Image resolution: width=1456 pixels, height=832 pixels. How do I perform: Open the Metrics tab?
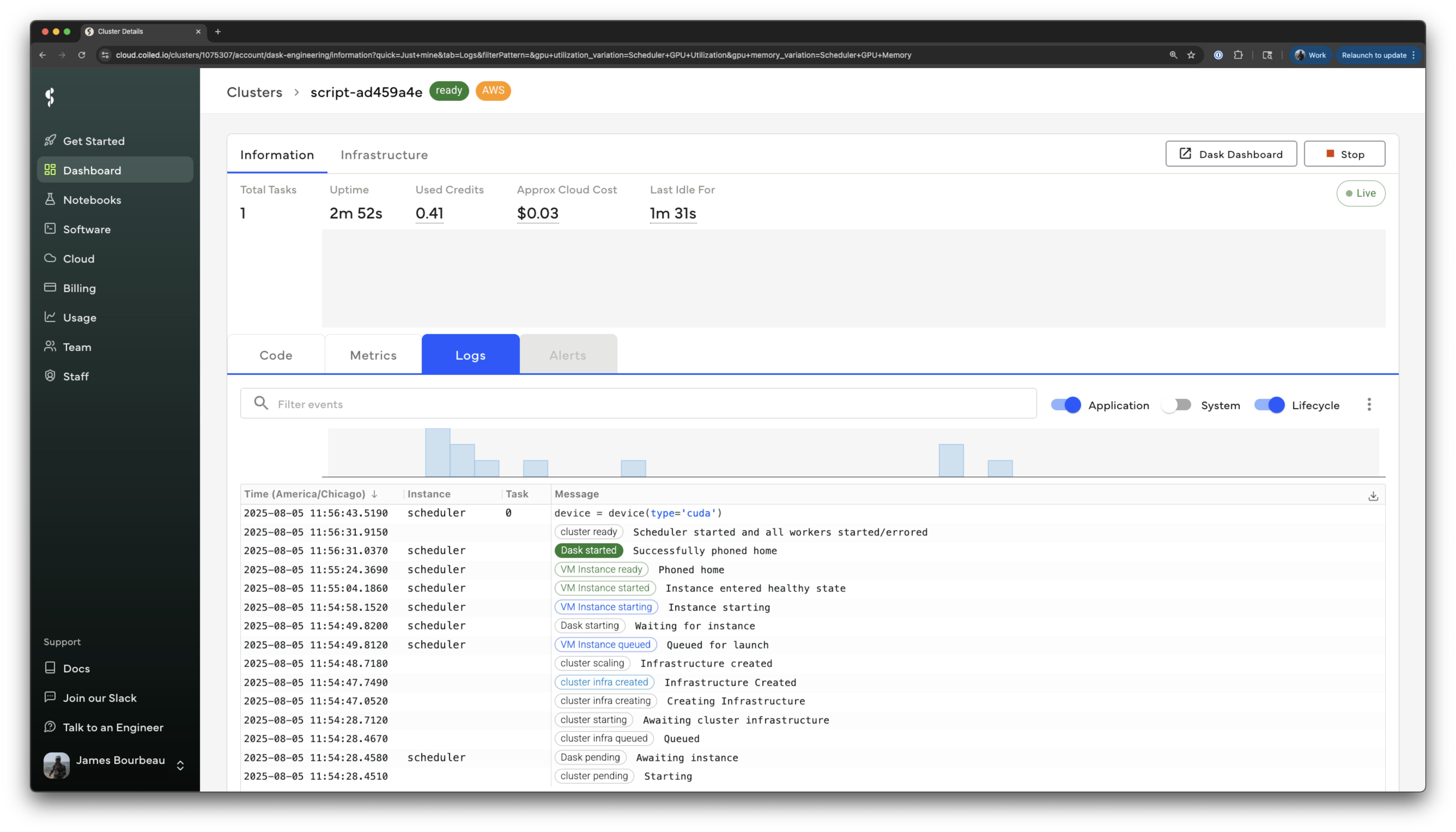373,355
